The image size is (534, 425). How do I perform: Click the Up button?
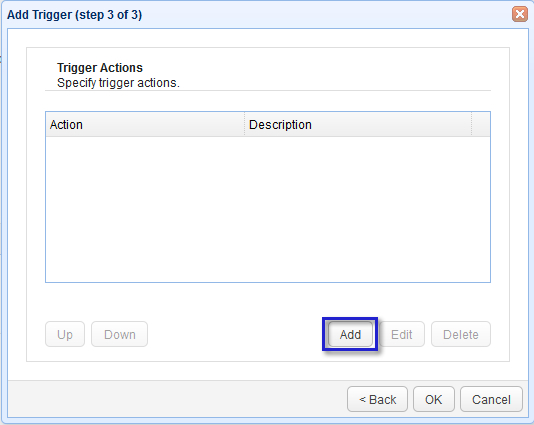[x=65, y=334]
